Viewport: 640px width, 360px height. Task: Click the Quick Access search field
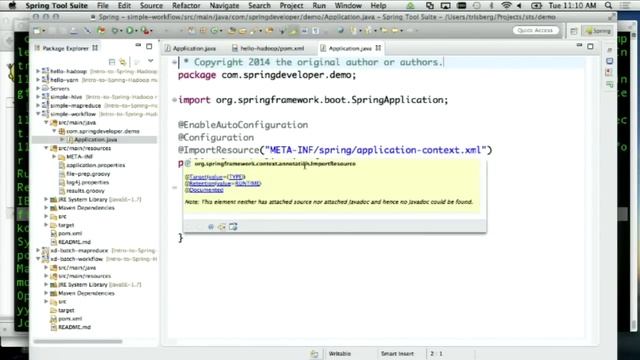click(x=535, y=30)
